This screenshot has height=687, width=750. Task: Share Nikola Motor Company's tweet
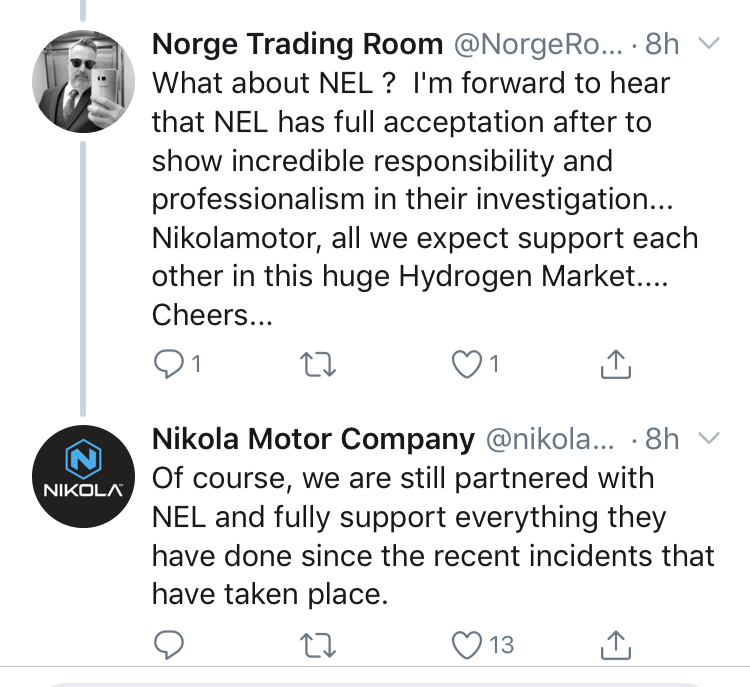pos(617,644)
